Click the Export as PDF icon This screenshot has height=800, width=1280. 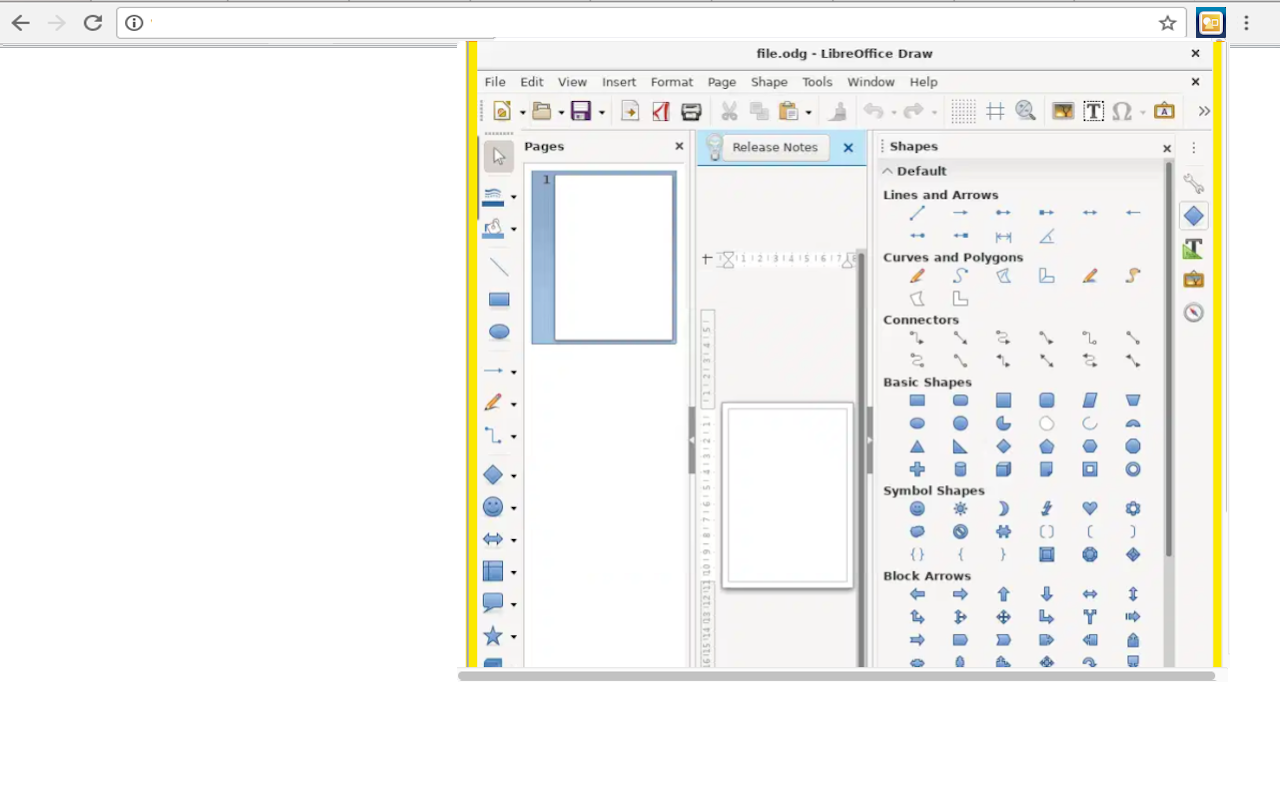[660, 111]
